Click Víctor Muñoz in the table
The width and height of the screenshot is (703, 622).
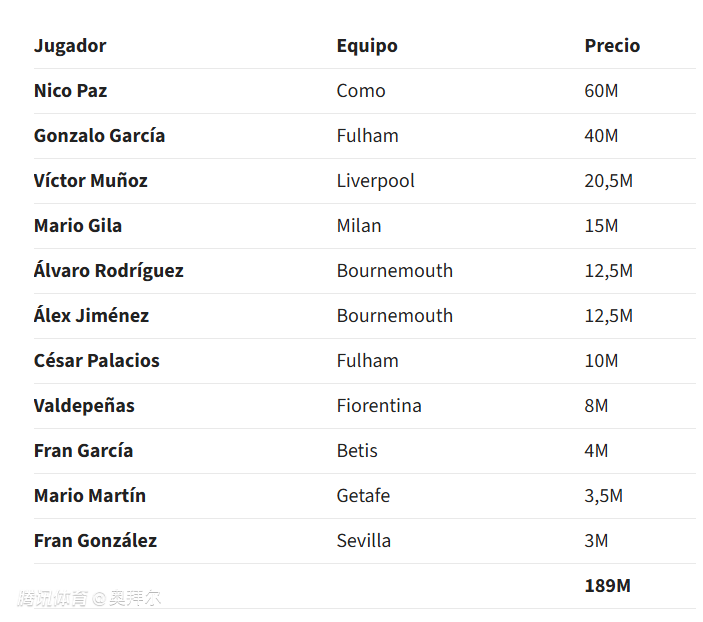(x=91, y=180)
